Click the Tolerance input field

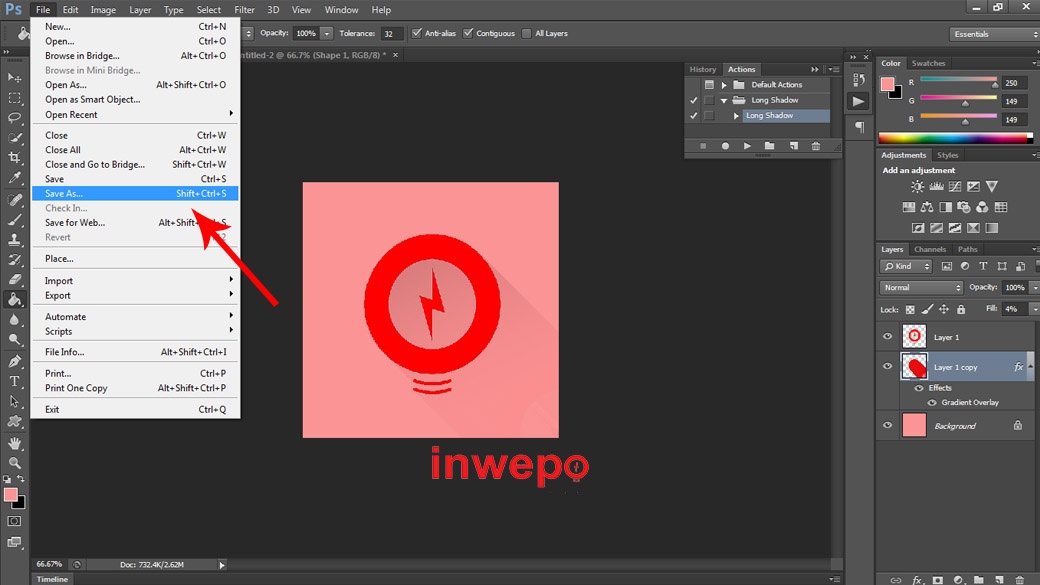tap(392, 33)
